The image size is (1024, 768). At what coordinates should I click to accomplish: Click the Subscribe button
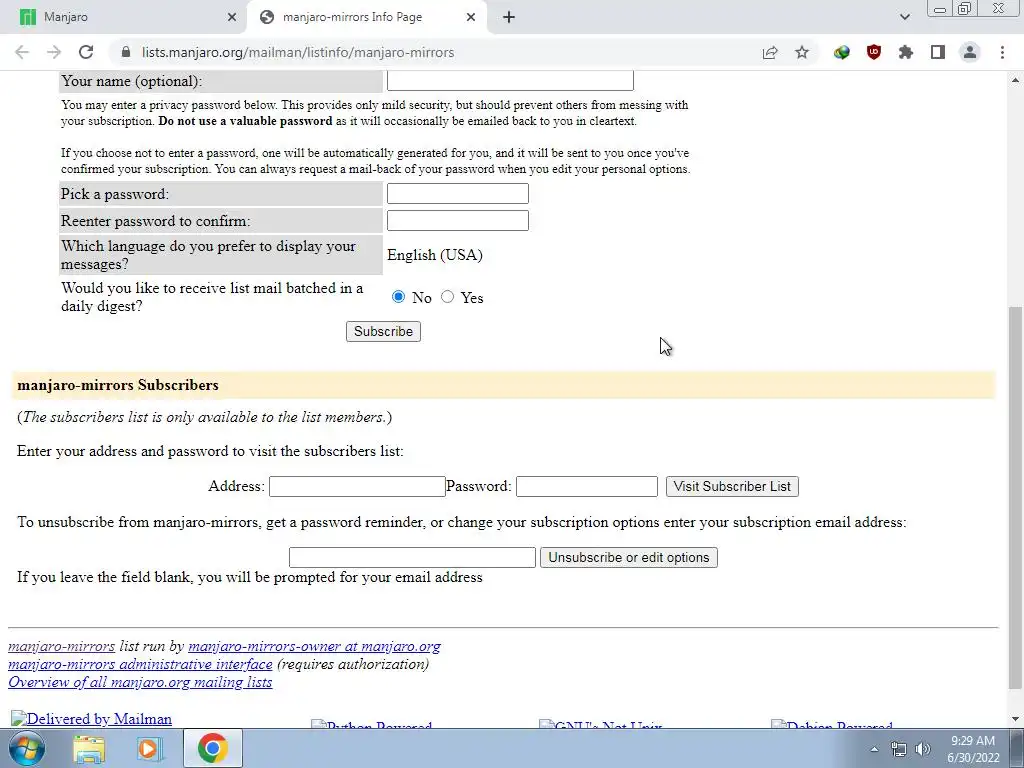click(x=383, y=331)
